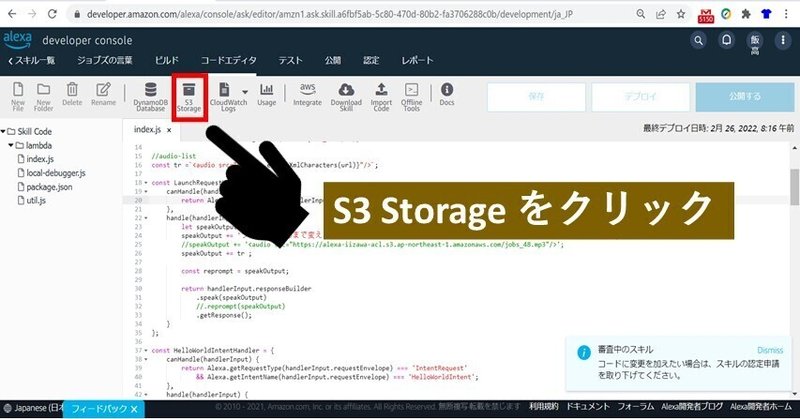
Task: Switch to the テスト tab
Action: [290, 60]
